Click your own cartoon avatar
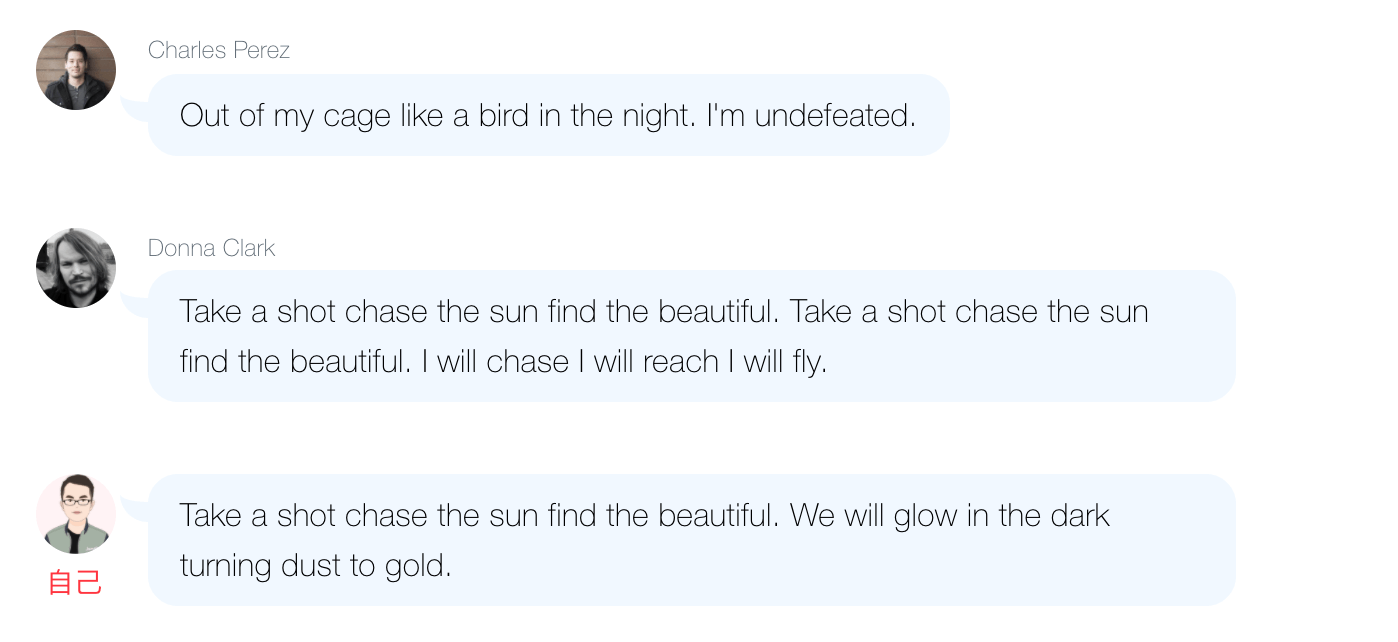The image size is (1398, 642). tap(76, 514)
